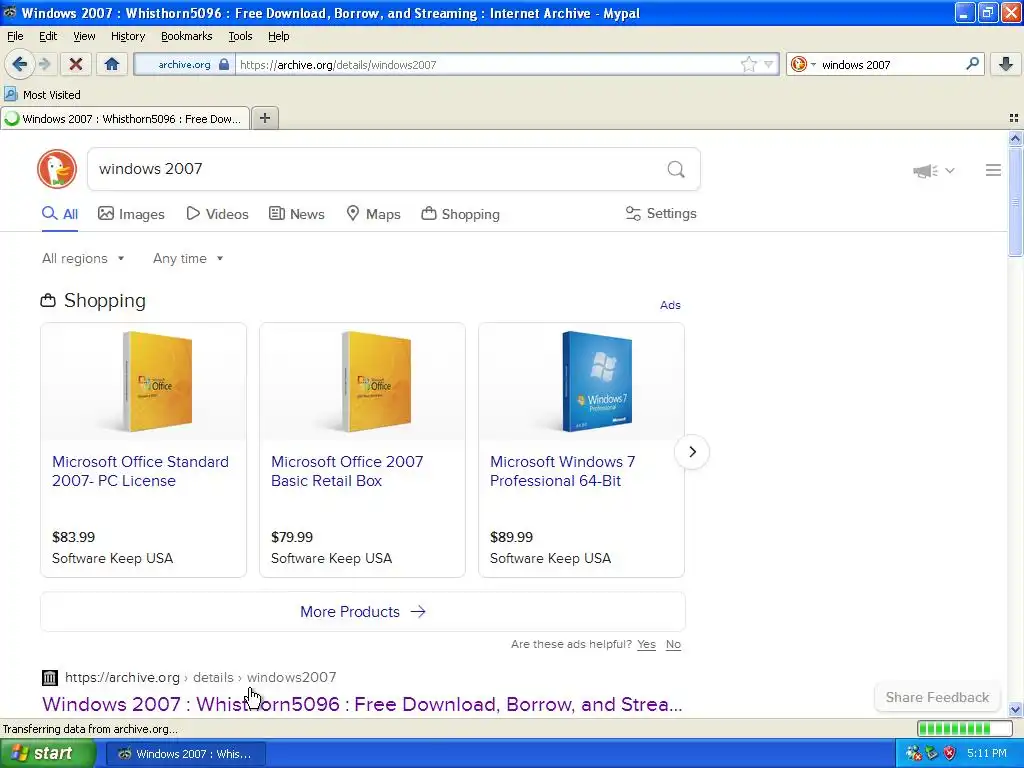The width and height of the screenshot is (1024, 768).
Task: Open Microsoft Office 2007 Basic Retail Box link
Action: coord(347,471)
